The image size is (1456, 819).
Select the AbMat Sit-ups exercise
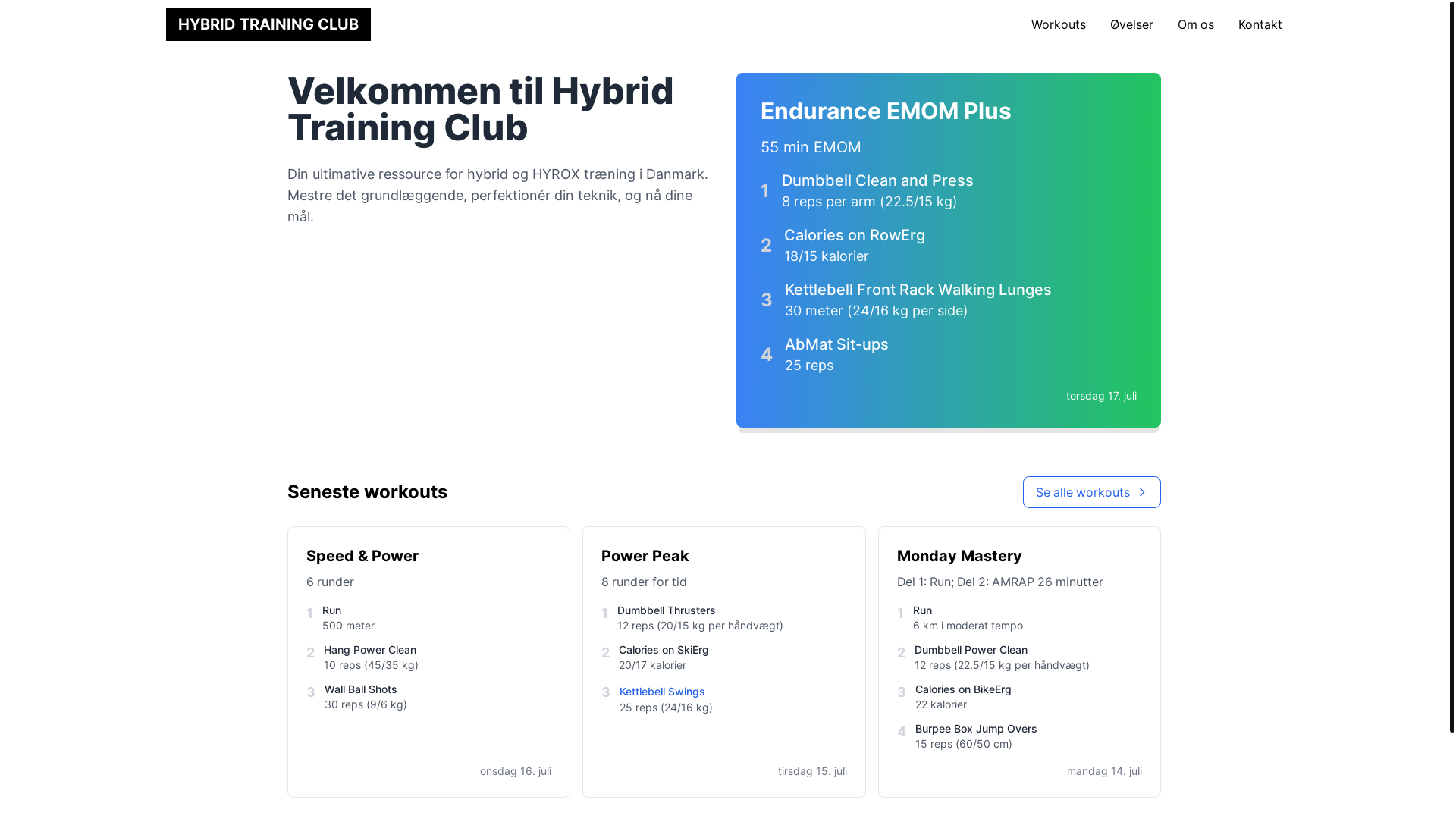[836, 344]
